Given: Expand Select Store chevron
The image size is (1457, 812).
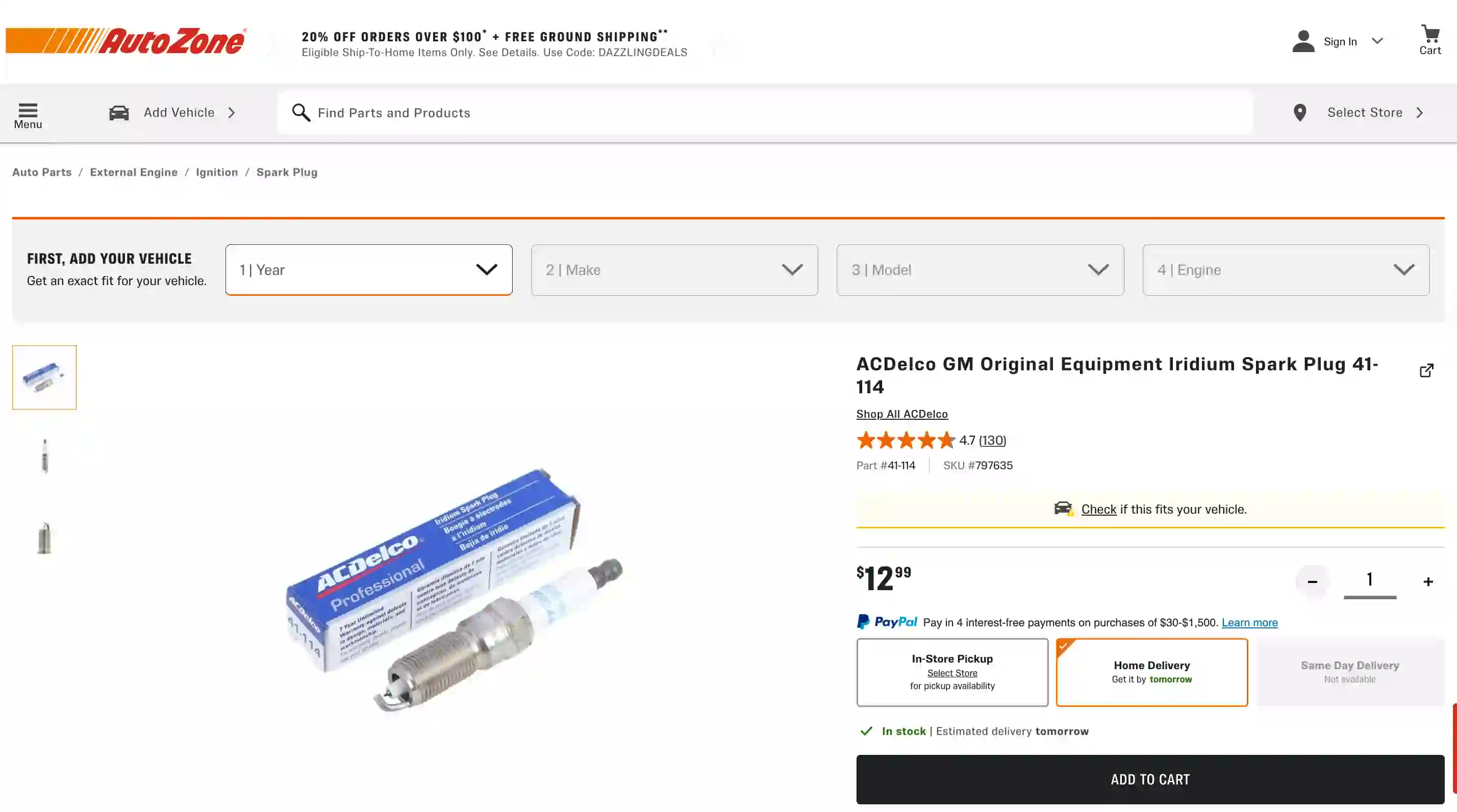Looking at the screenshot, I should pos(1419,113).
